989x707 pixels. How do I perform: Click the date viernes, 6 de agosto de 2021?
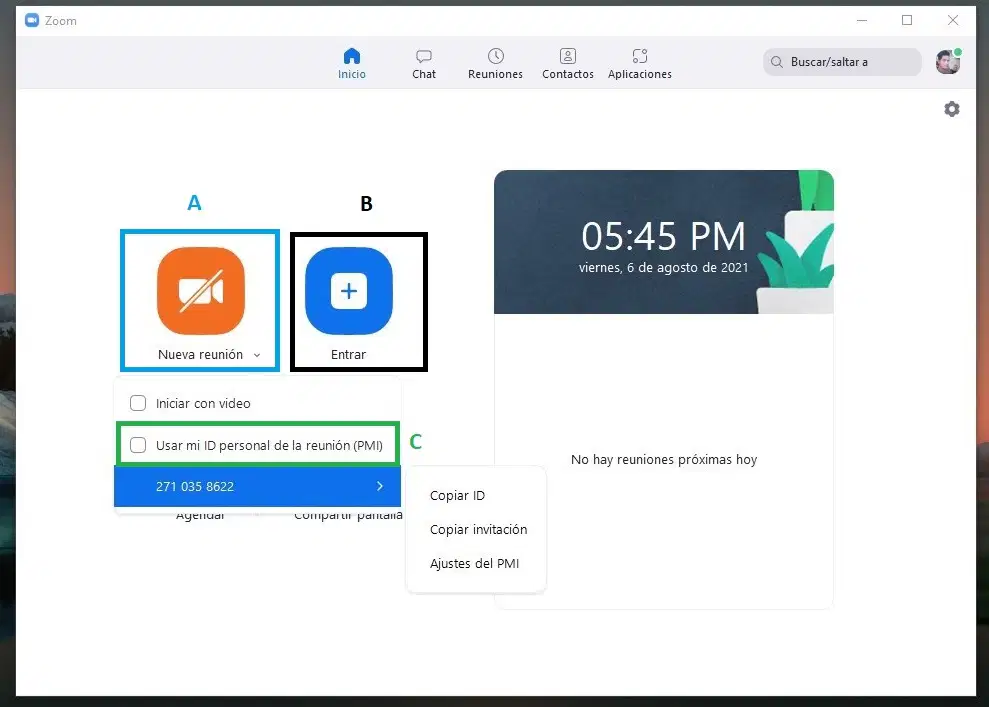(x=664, y=267)
